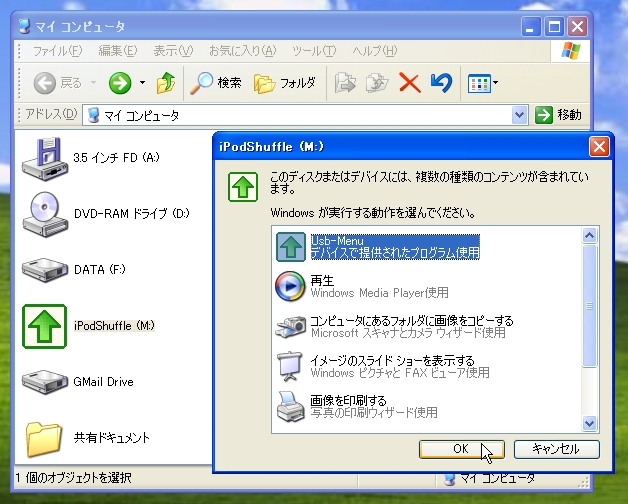
Task: Click the action list scroll down arrow
Action: (589, 423)
